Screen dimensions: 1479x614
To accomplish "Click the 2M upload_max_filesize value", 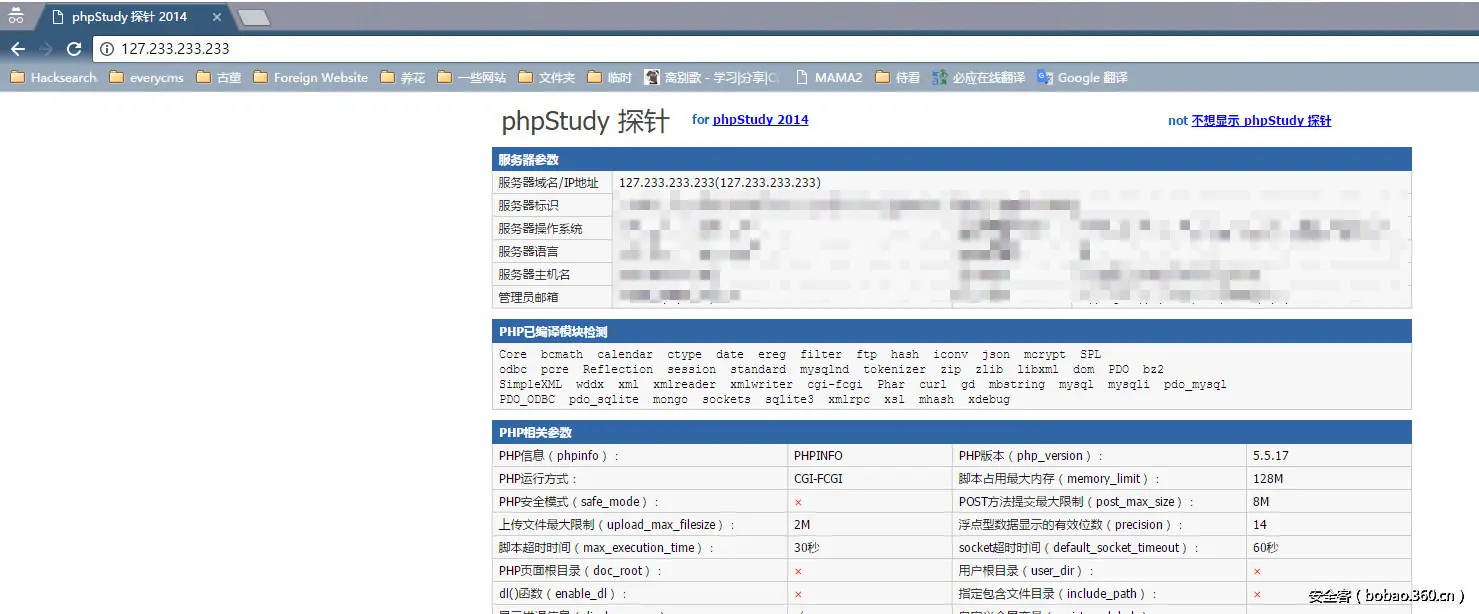I will 802,525.
